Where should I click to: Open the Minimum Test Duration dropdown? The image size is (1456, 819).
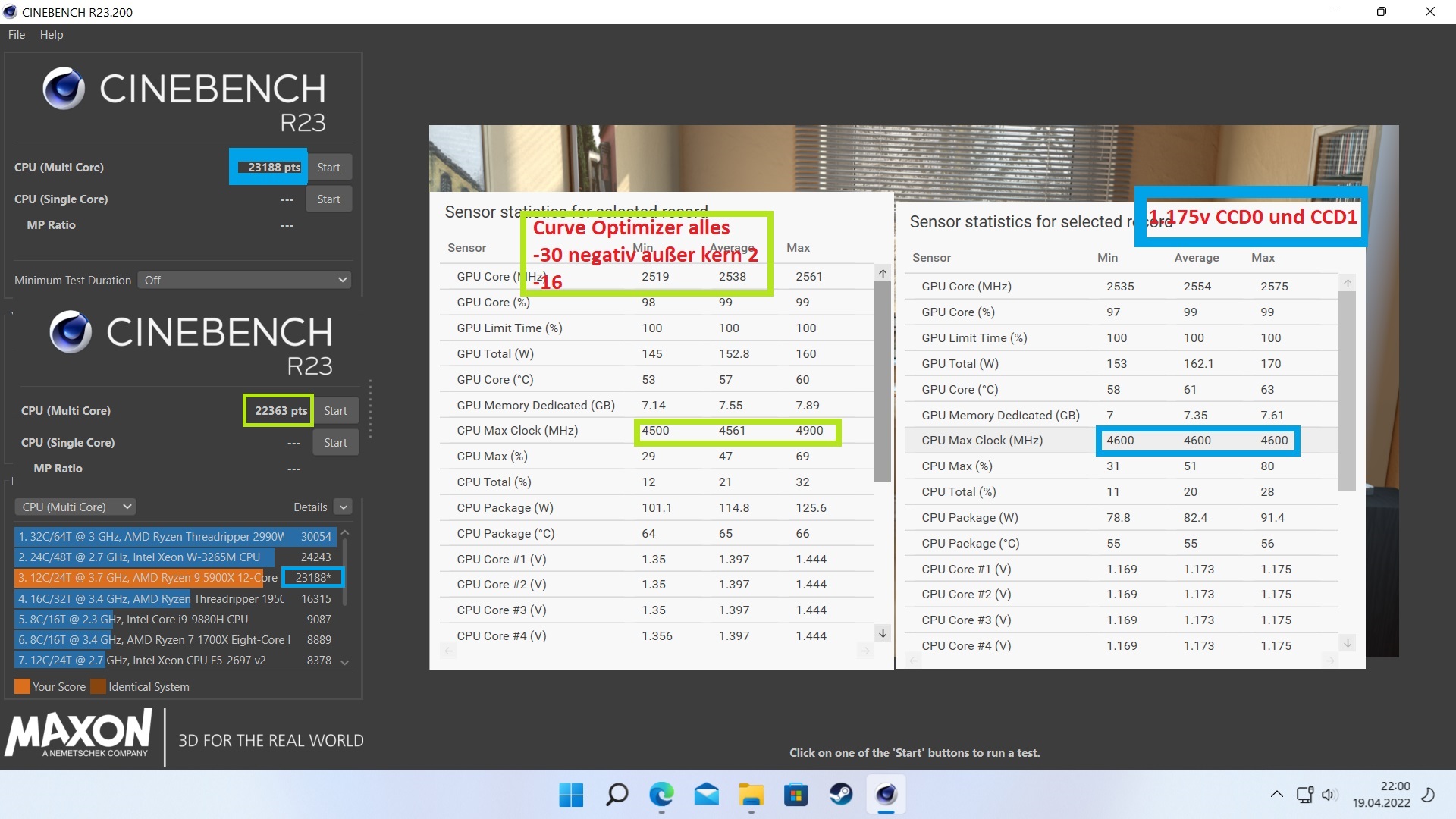point(244,280)
